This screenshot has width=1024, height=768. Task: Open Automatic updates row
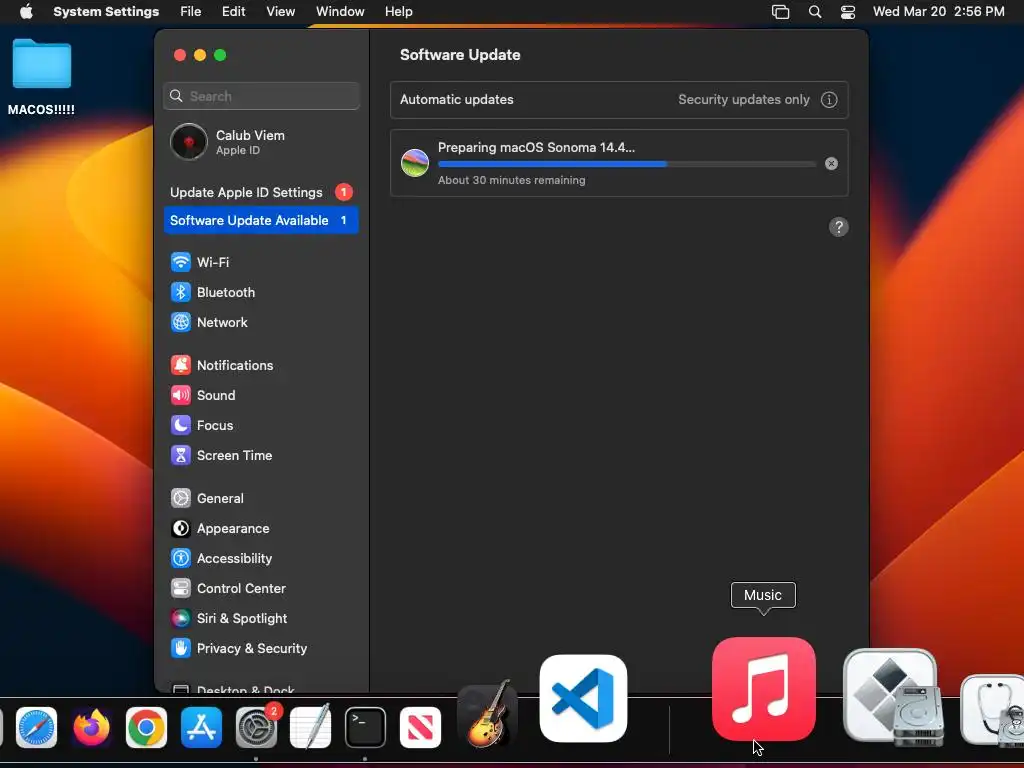(x=619, y=100)
